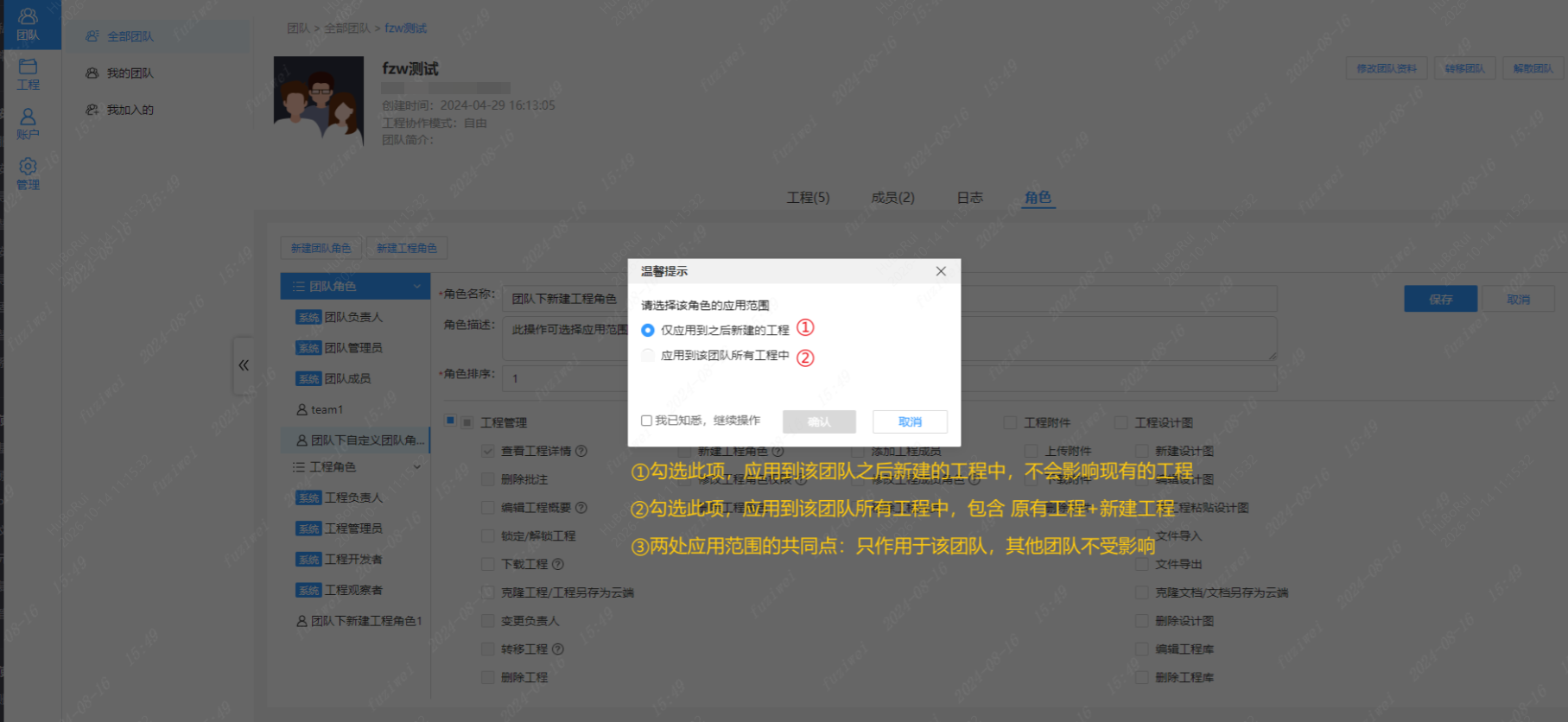Collapse the role list panel with the double-arrow
The width and height of the screenshot is (1568, 722).
(x=244, y=365)
